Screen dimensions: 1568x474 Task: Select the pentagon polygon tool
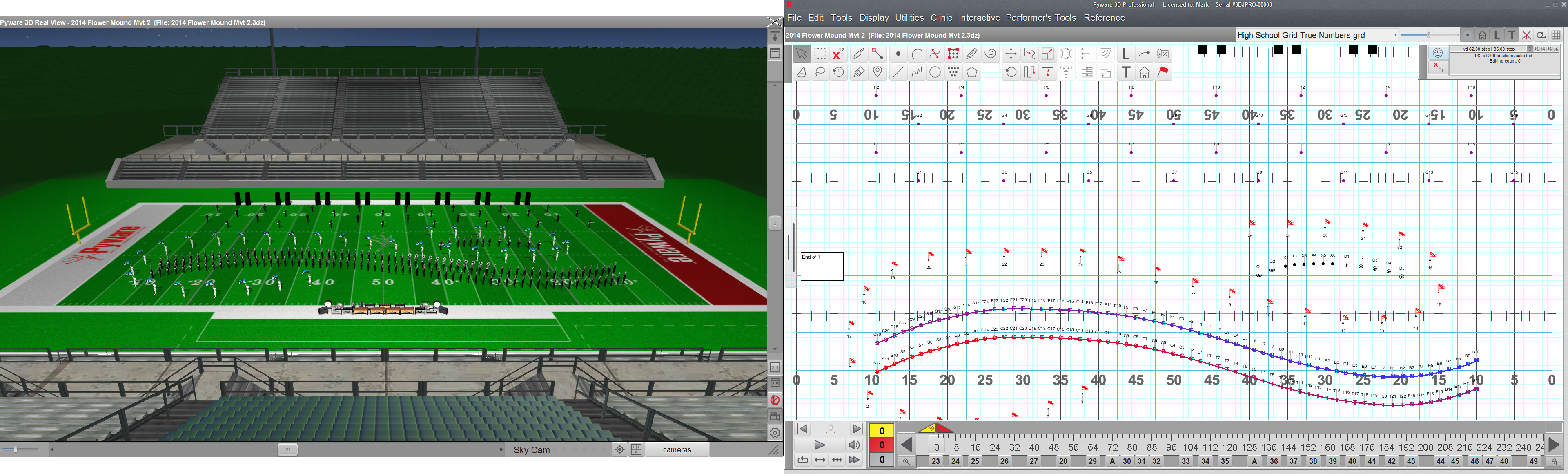tap(972, 72)
